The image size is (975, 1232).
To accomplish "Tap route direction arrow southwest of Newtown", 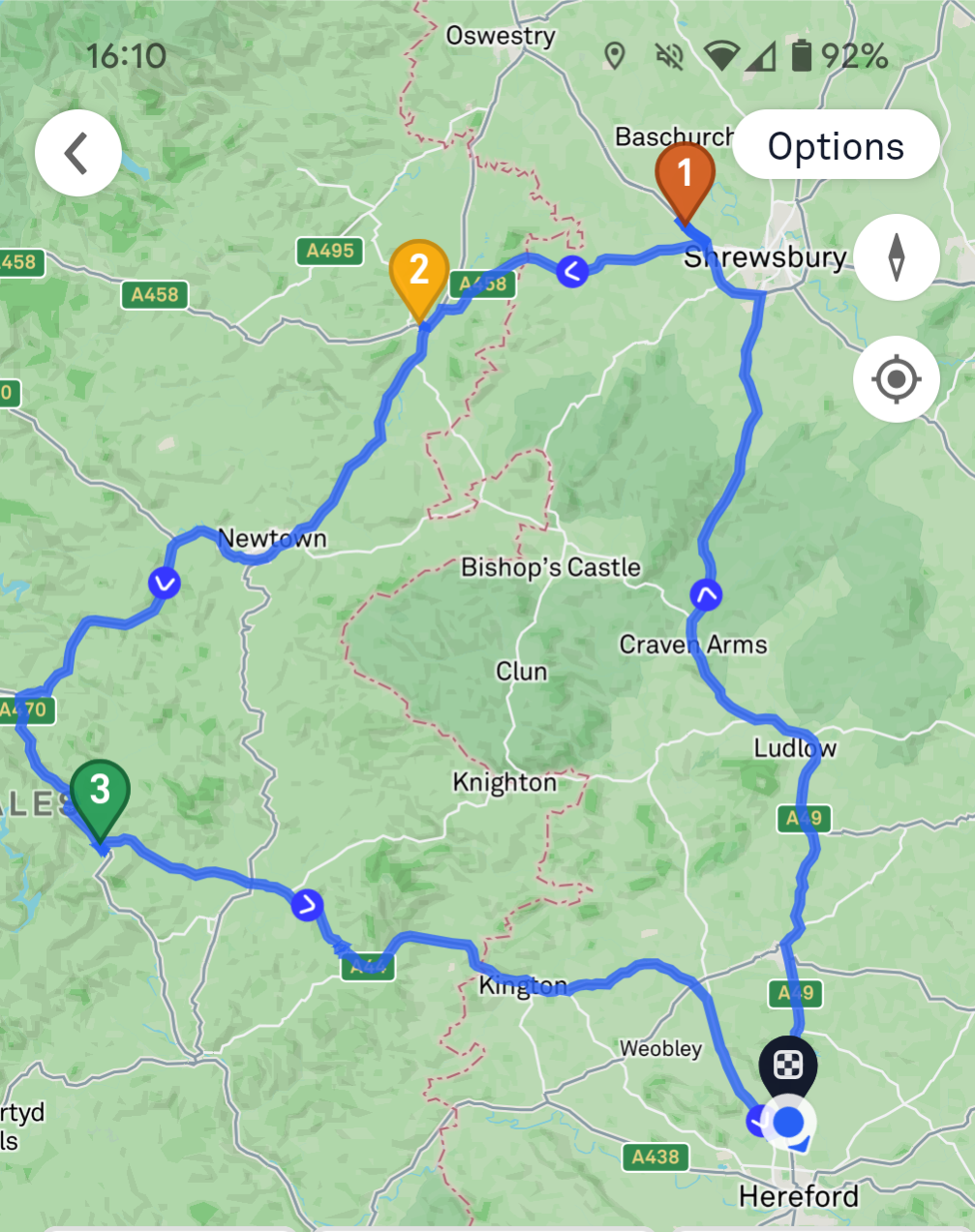I will (165, 583).
